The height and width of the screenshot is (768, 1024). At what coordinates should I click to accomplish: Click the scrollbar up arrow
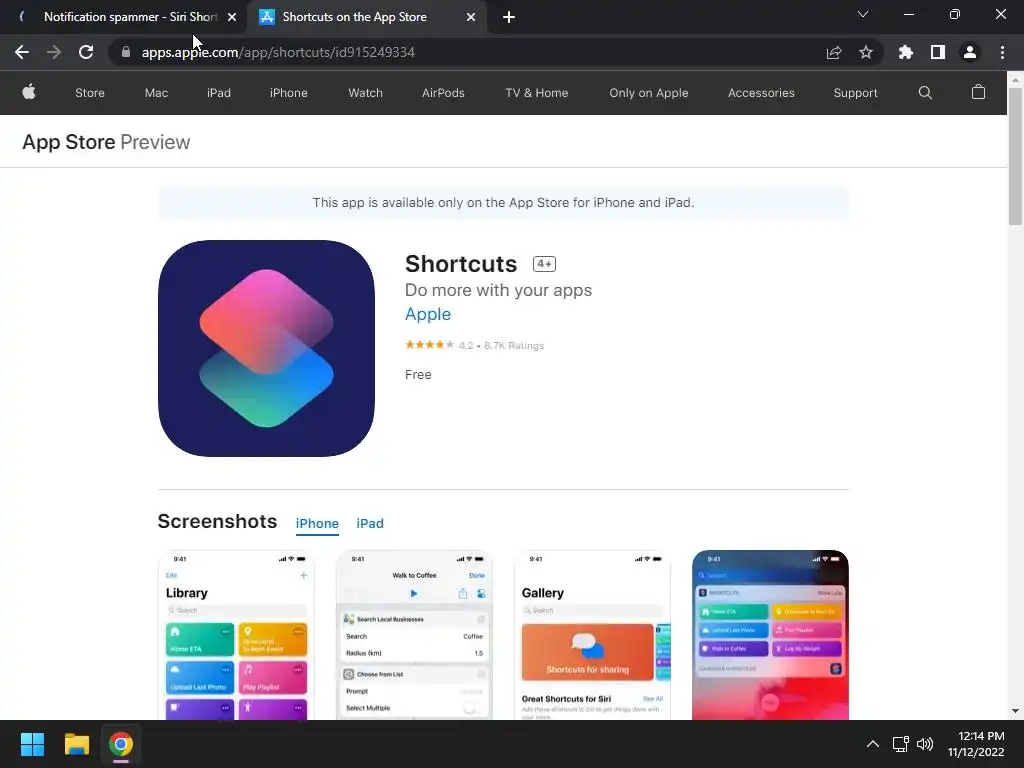1015,79
